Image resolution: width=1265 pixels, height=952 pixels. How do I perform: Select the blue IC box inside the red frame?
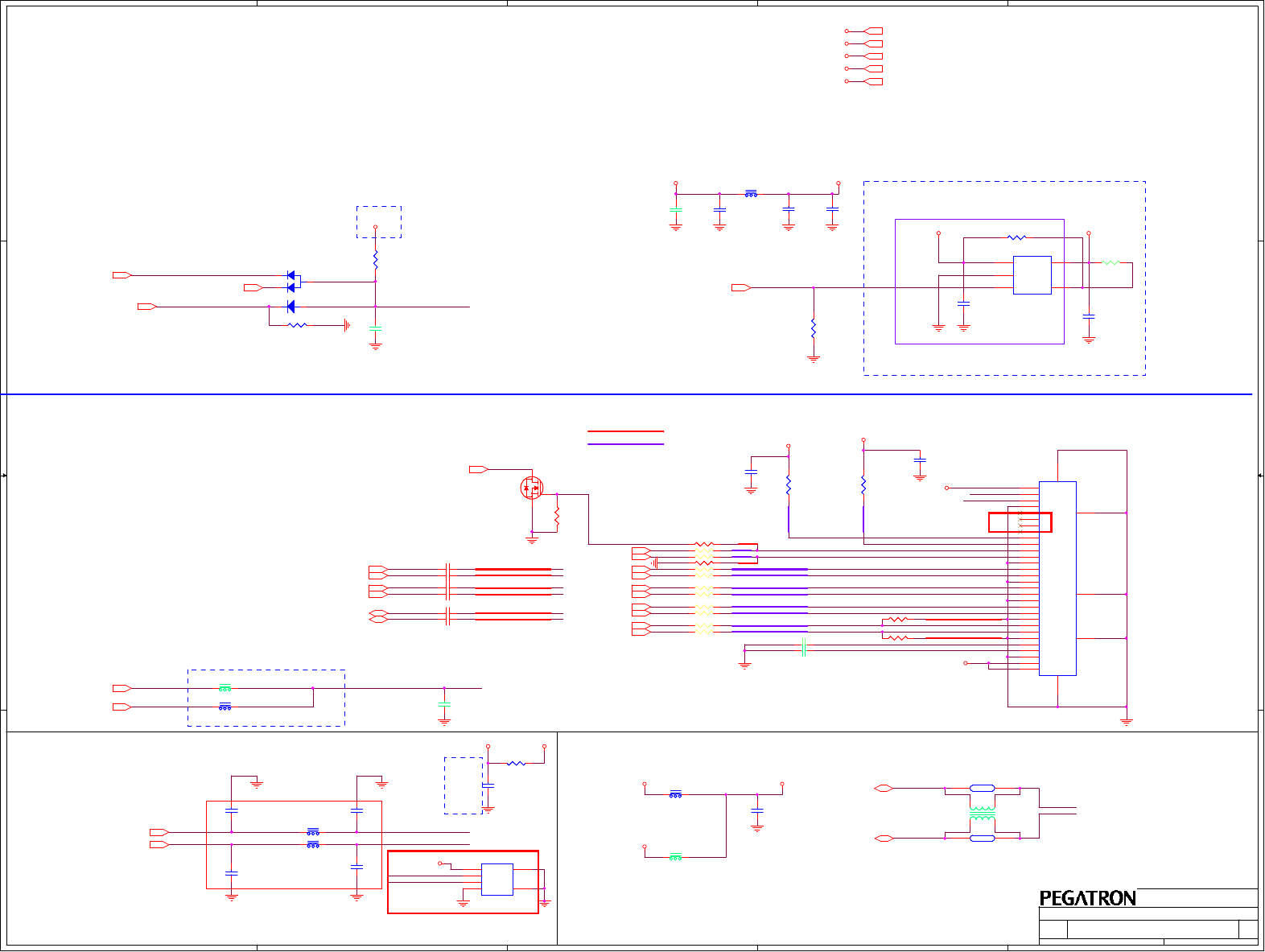pos(497,880)
